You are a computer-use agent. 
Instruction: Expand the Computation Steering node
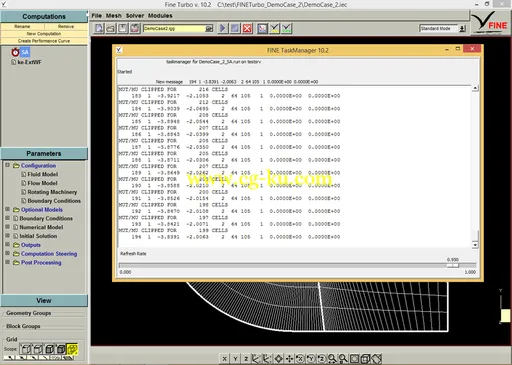click(7, 253)
